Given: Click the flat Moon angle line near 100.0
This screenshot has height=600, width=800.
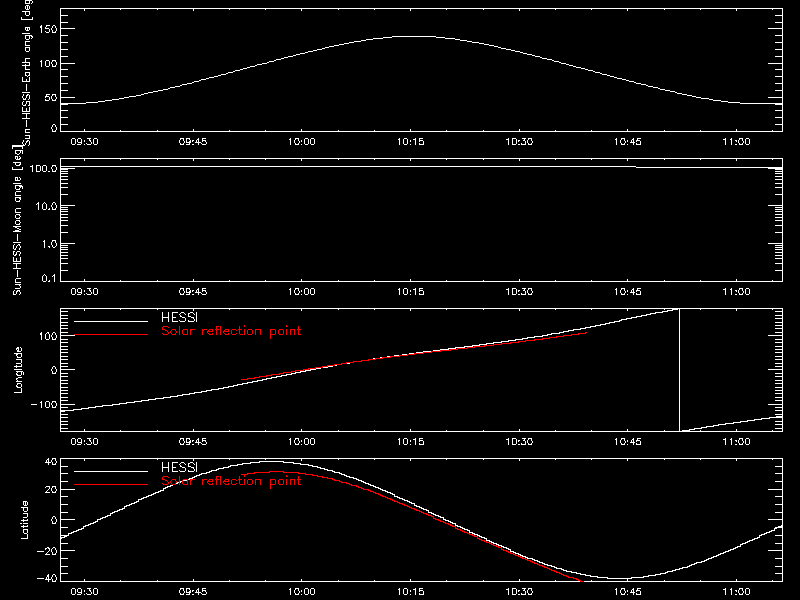Looking at the screenshot, I should 421,167.
